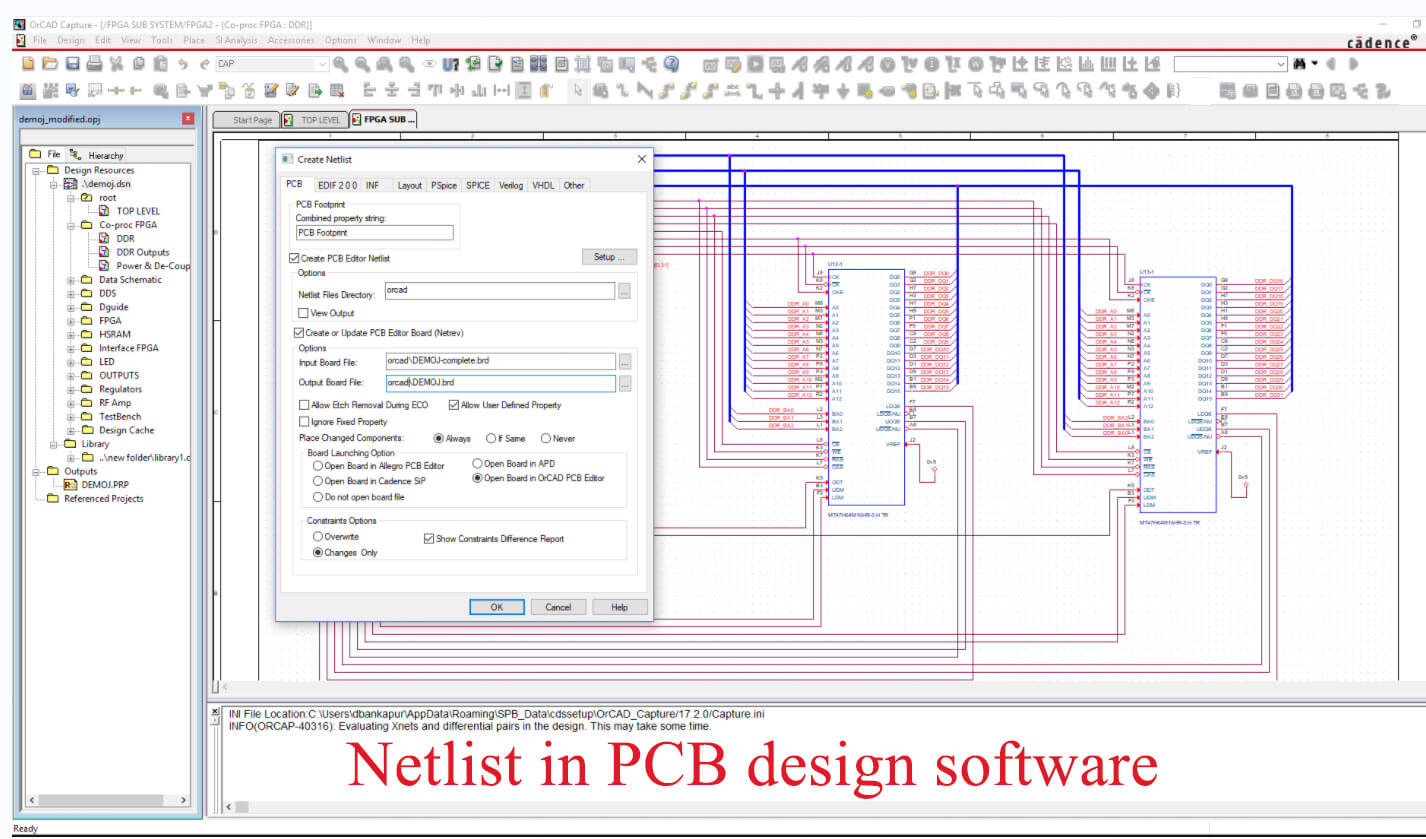The image size is (1426, 839).
Task: Click the place junction cross icon
Action: tap(778, 90)
